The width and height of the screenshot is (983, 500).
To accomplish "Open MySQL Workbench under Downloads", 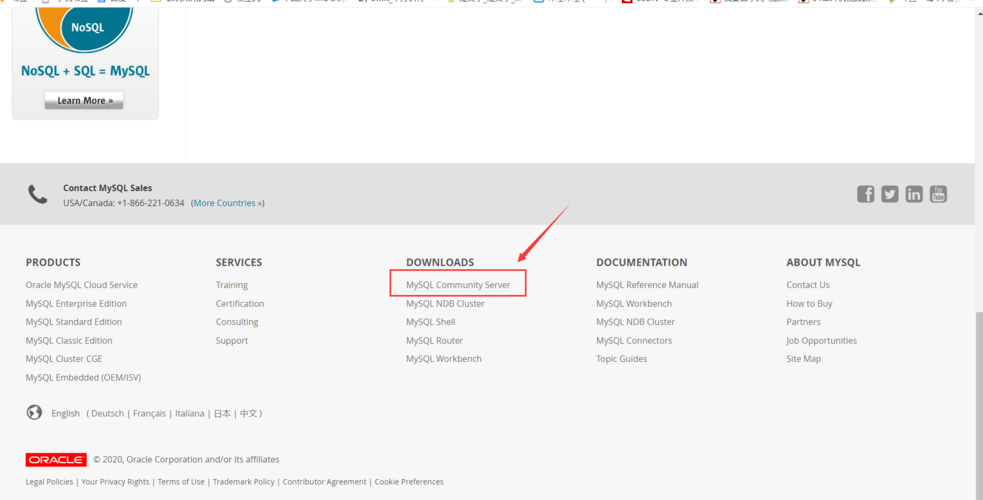I will point(444,359).
